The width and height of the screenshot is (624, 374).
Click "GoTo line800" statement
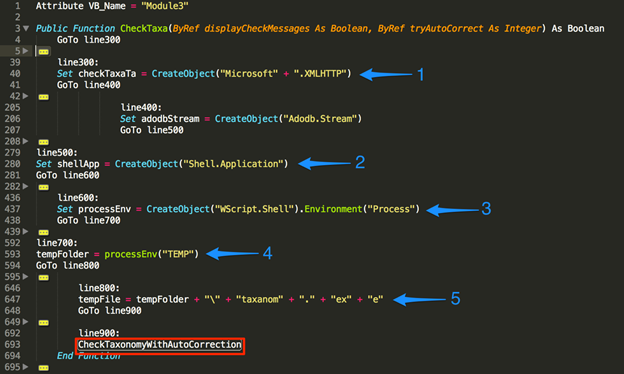67,265
